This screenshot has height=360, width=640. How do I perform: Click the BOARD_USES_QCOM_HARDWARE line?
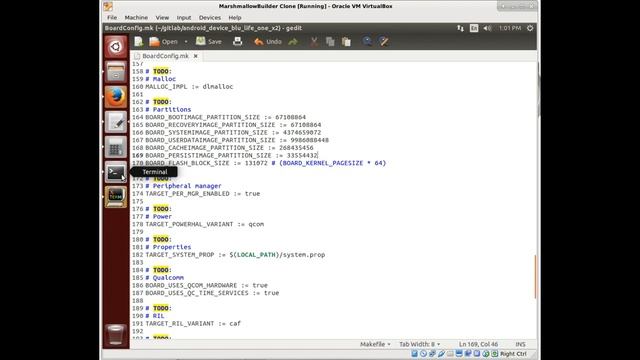coord(207,285)
